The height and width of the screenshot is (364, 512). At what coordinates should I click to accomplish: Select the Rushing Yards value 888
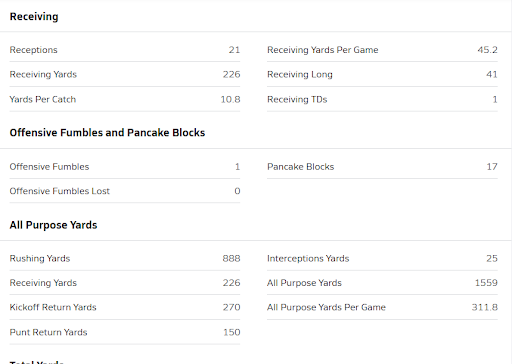[x=231, y=258]
